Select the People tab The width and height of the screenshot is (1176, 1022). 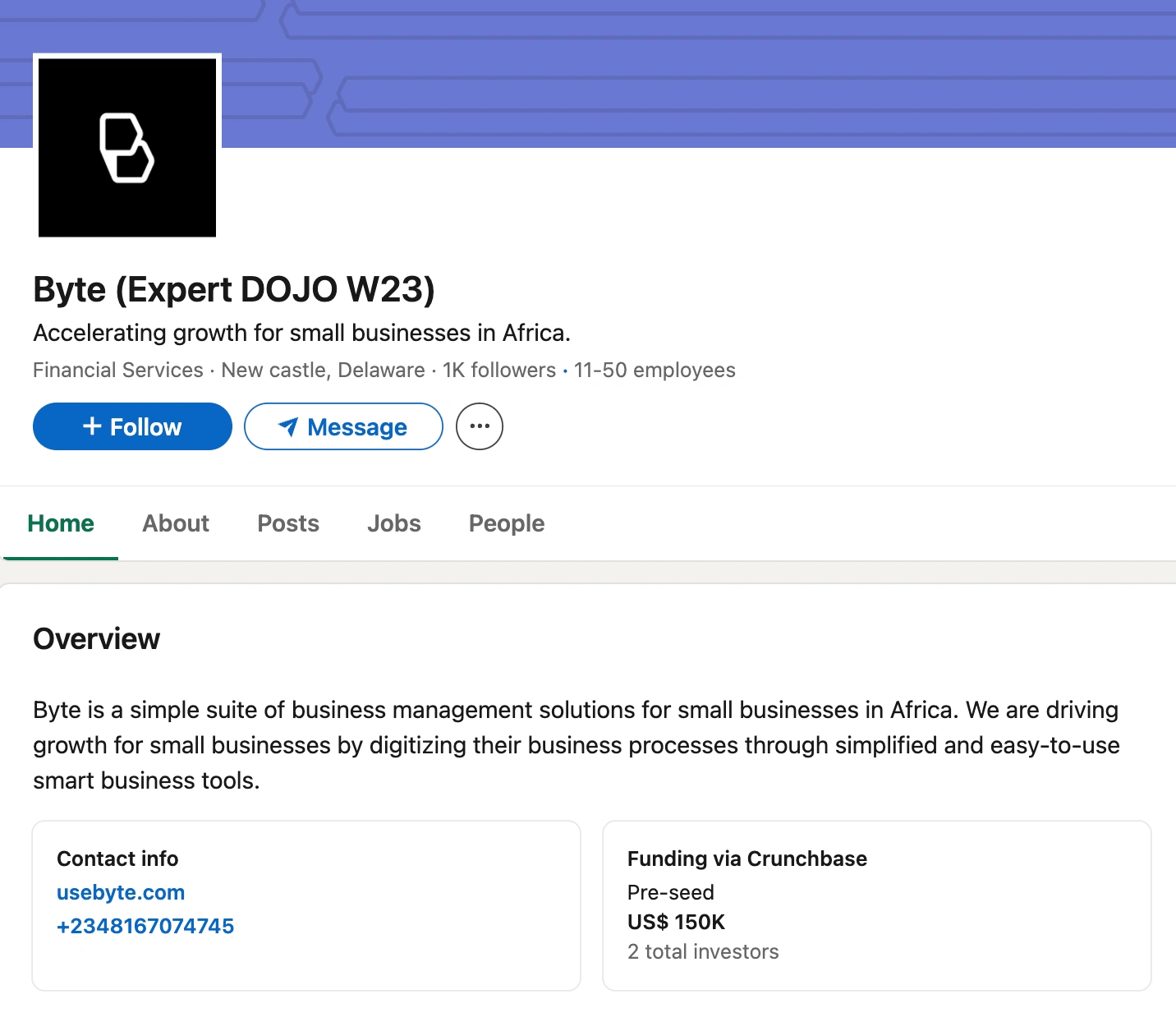tap(507, 523)
